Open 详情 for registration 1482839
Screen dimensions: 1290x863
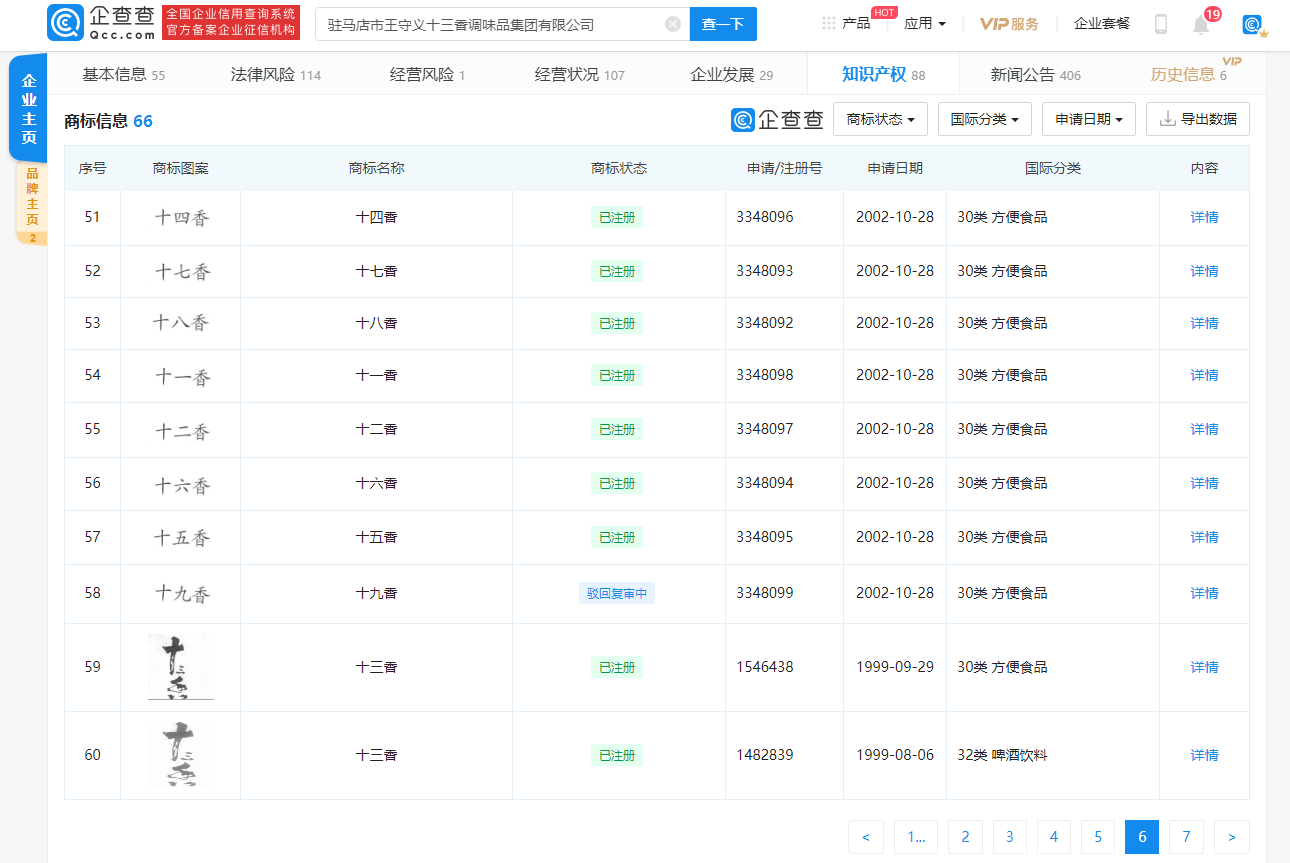1205,755
